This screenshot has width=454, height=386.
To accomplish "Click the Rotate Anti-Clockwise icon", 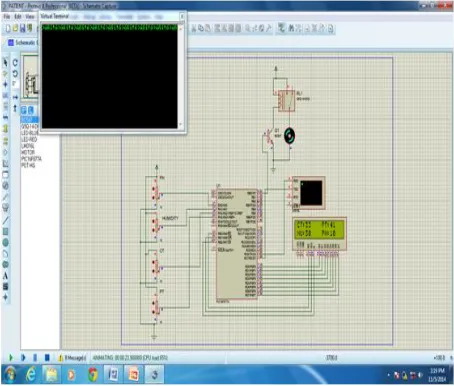I will click(15, 73).
